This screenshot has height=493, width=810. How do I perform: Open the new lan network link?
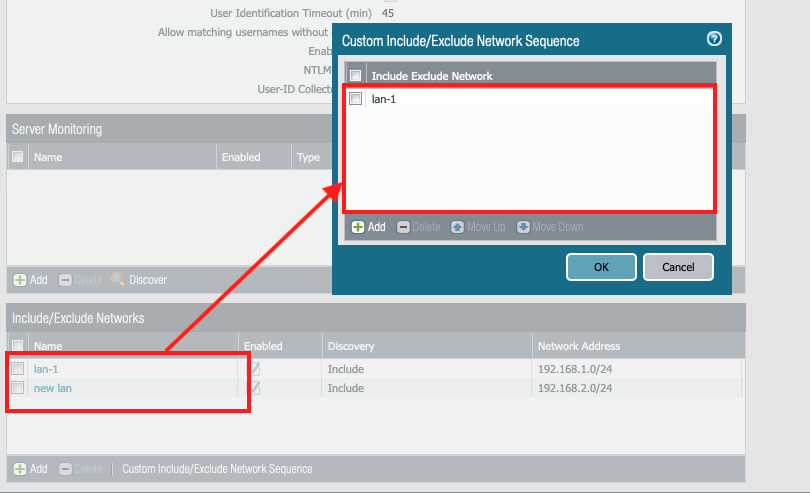click(x=53, y=388)
